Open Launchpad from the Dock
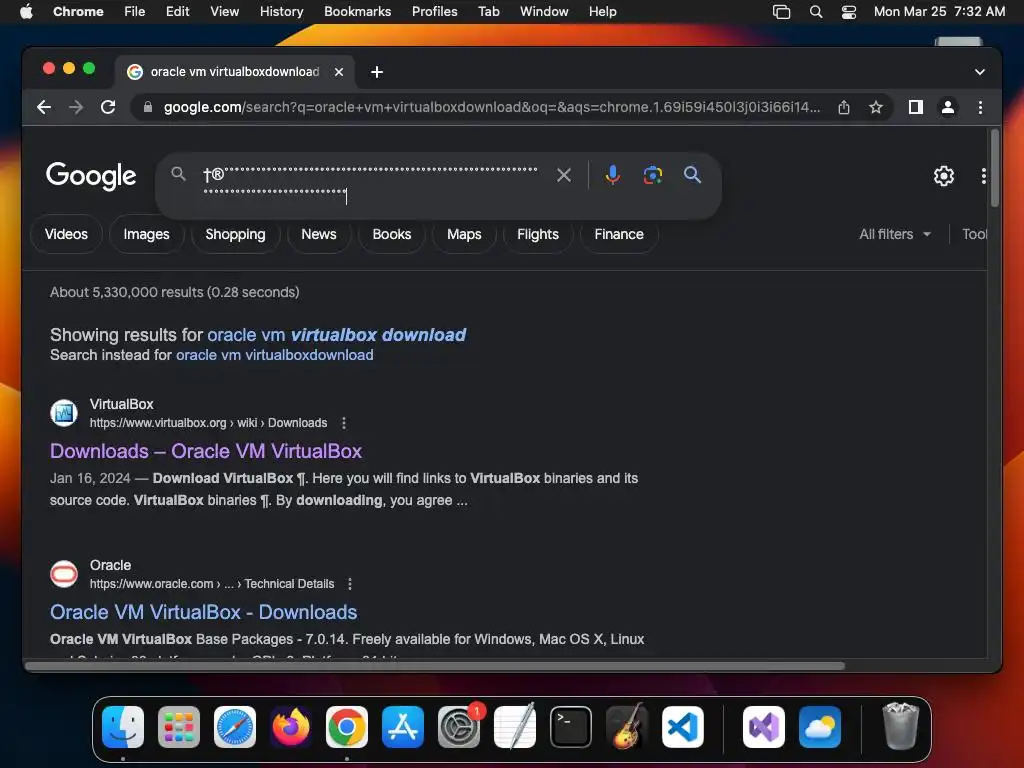The height and width of the screenshot is (768, 1024). 179,727
